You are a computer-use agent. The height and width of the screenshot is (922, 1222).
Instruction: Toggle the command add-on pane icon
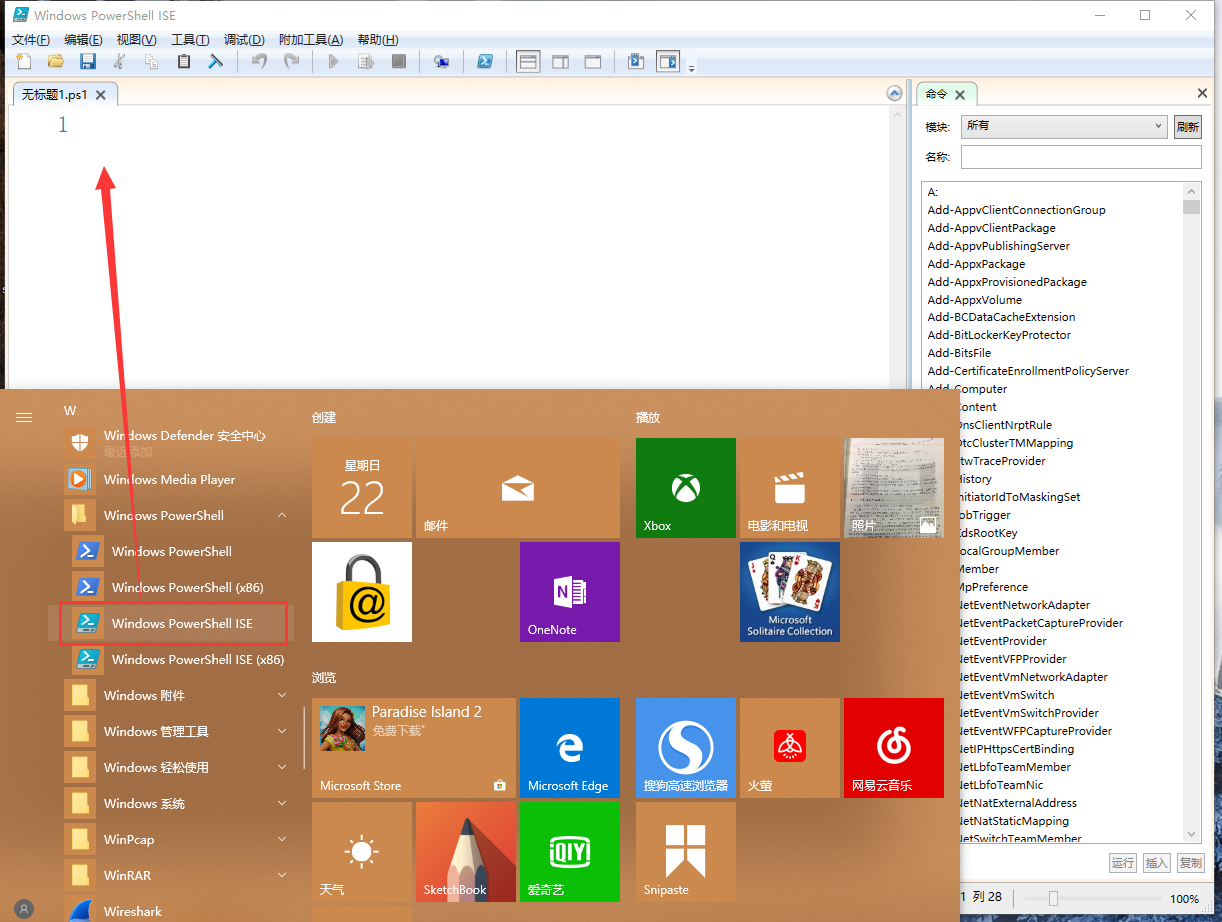668,62
